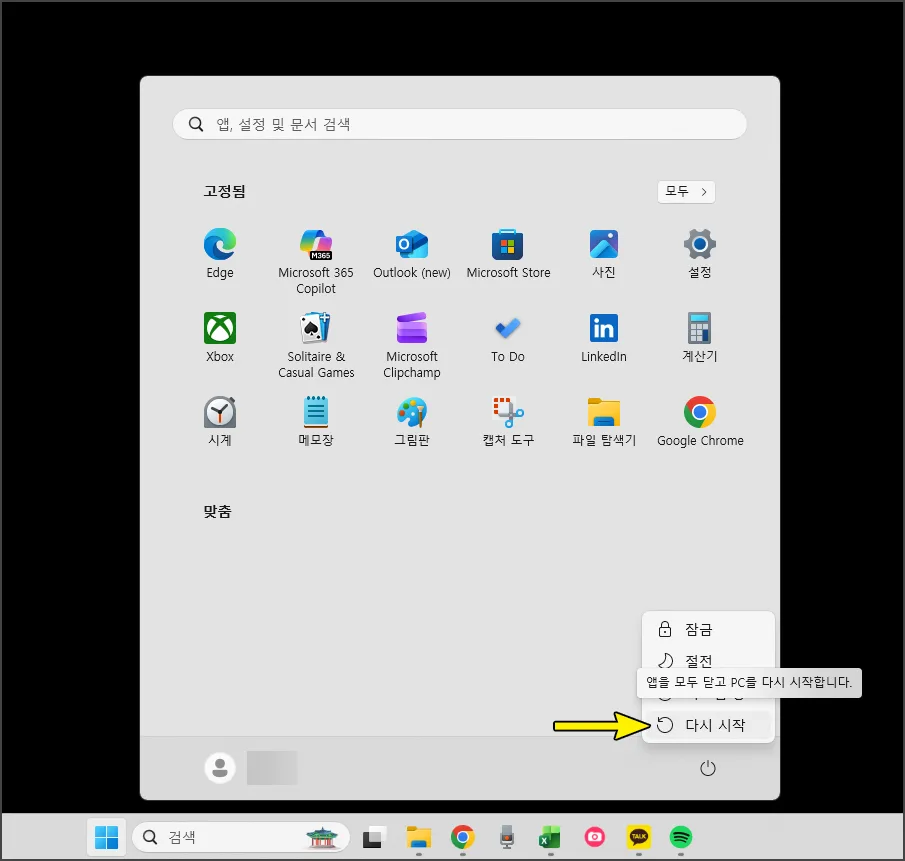Click the taskbar 검색 search box

(x=241, y=837)
